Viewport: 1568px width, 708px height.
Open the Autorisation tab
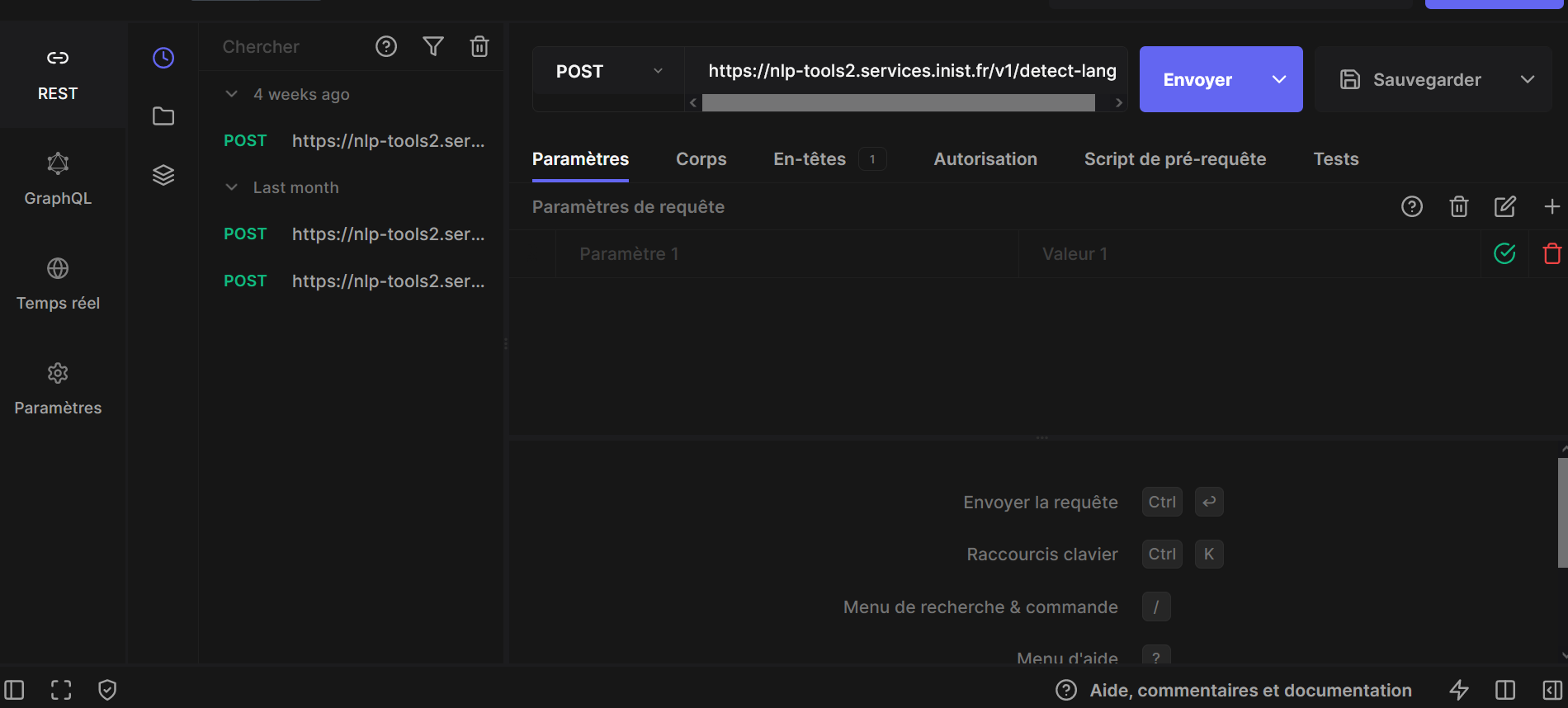[x=985, y=159]
